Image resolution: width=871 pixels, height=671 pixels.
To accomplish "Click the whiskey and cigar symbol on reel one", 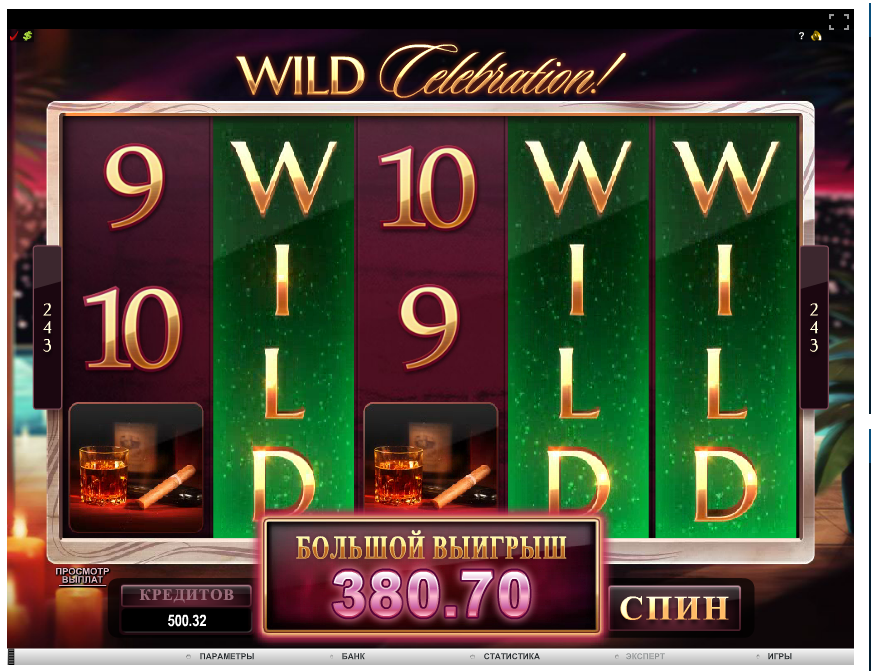I will [136, 468].
